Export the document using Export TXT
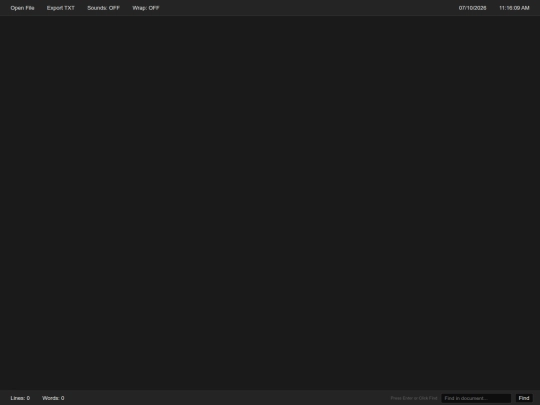Screen dimensions: 540x405 coord(61,8)
